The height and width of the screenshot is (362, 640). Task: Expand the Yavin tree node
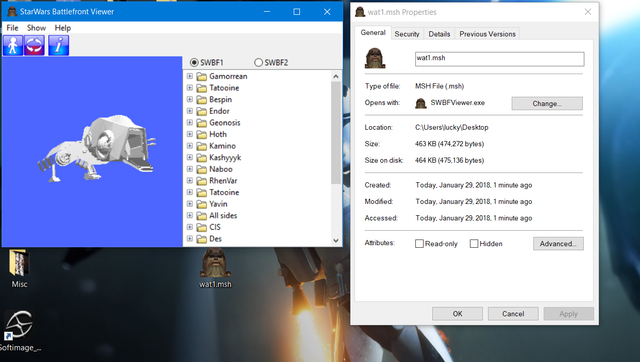(x=190, y=204)
